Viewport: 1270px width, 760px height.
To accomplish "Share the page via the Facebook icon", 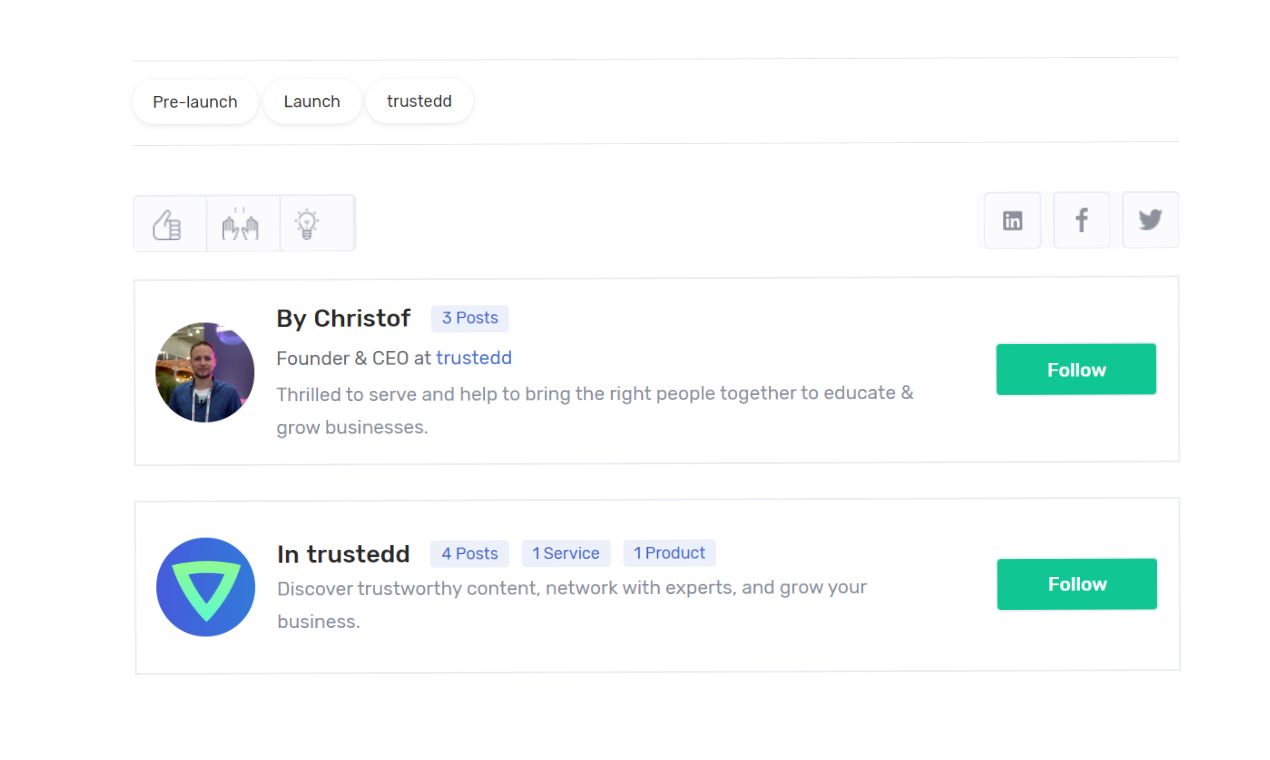I will click(1081, 220).
